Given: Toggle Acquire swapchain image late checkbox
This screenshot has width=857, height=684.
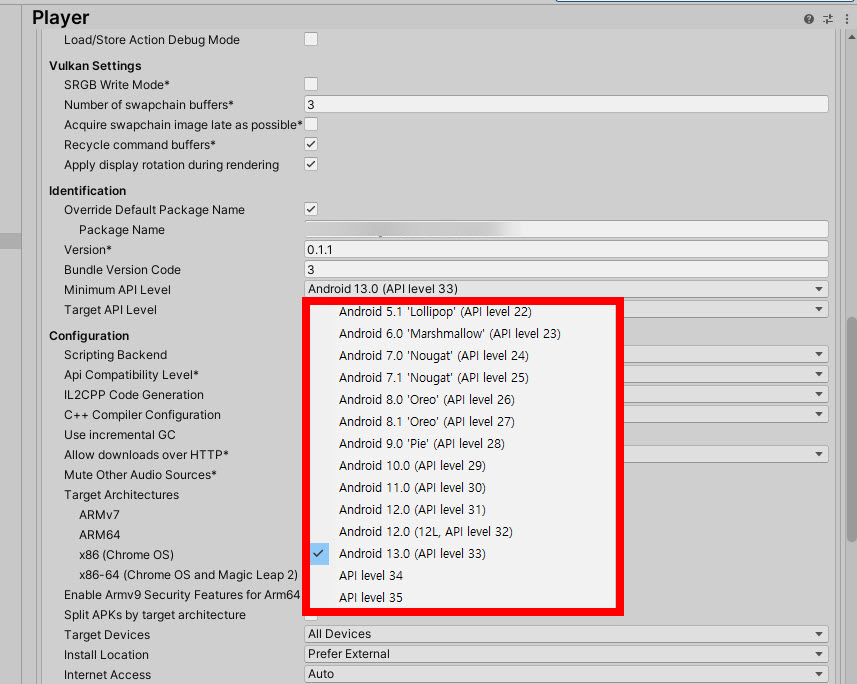Looking at the screenshot, I should [x=311, y=125].
